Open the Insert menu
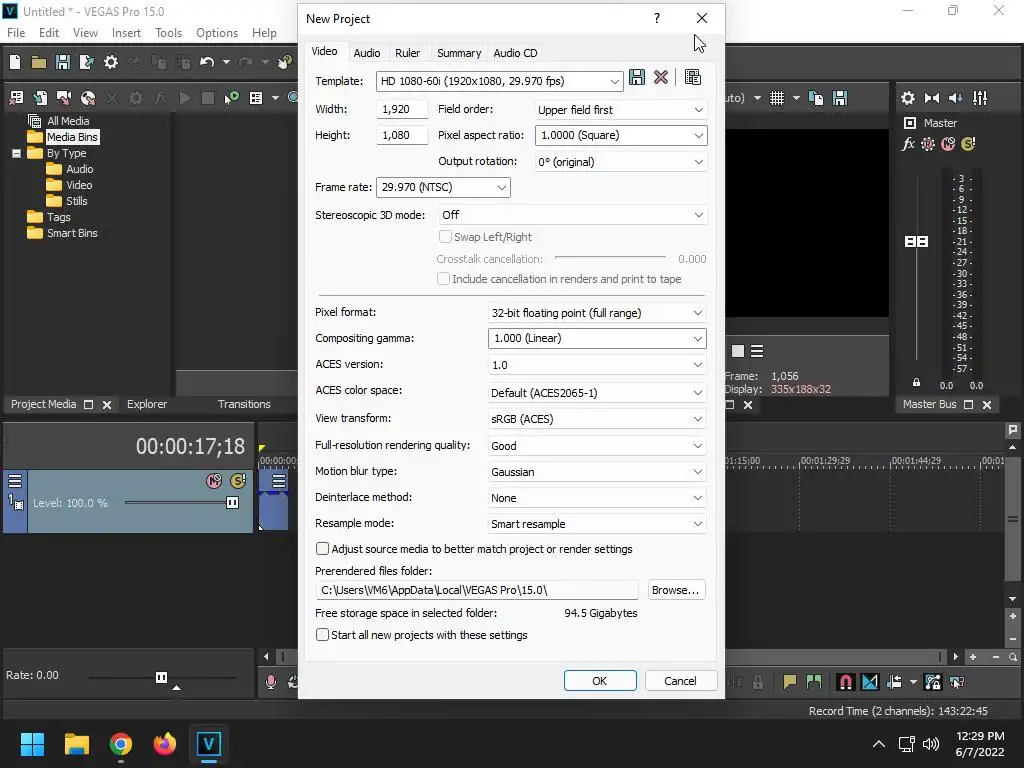This screenshot has height=768, width=1024. (126, 33)
